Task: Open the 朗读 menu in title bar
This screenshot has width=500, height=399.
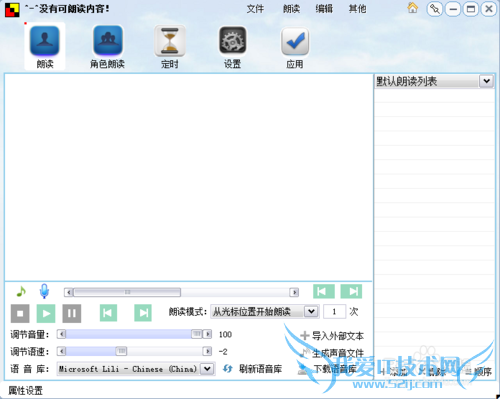Action: [x=291, y=9]
